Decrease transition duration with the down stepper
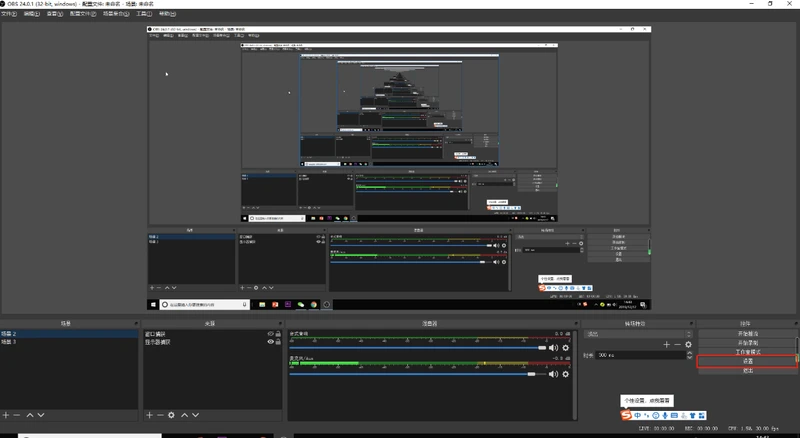The width and height of the screenshot is (800, 438). 690,357
